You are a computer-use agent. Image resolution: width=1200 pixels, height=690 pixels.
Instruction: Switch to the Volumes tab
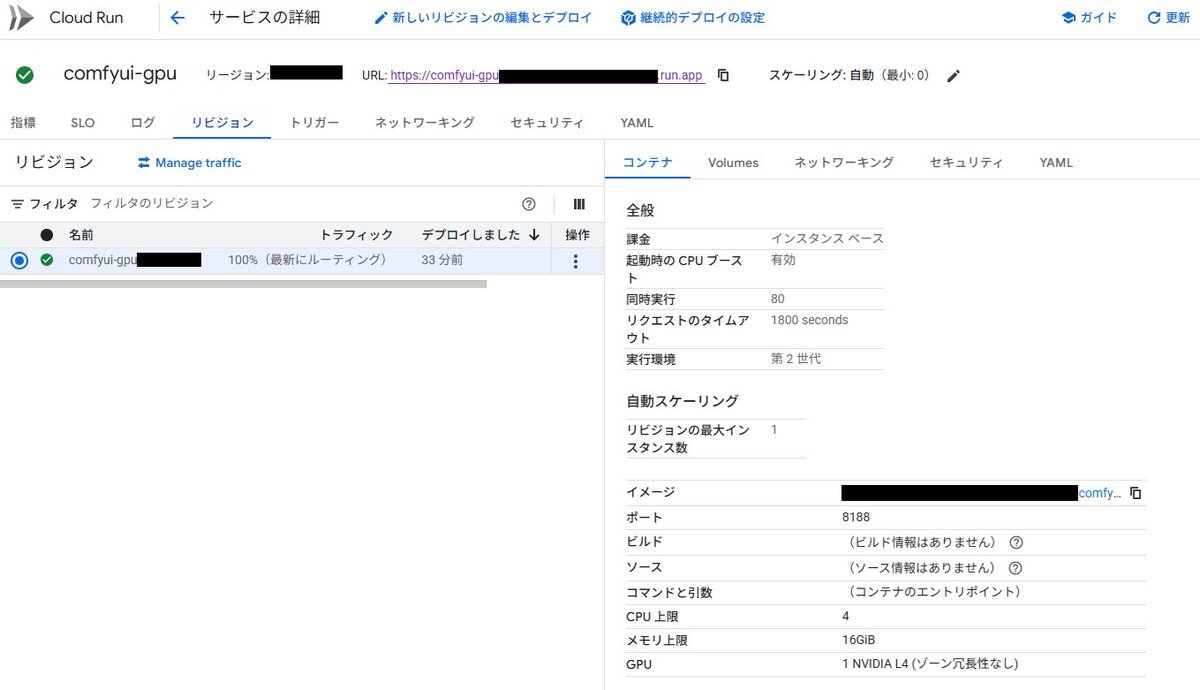[x=733, y=162]
